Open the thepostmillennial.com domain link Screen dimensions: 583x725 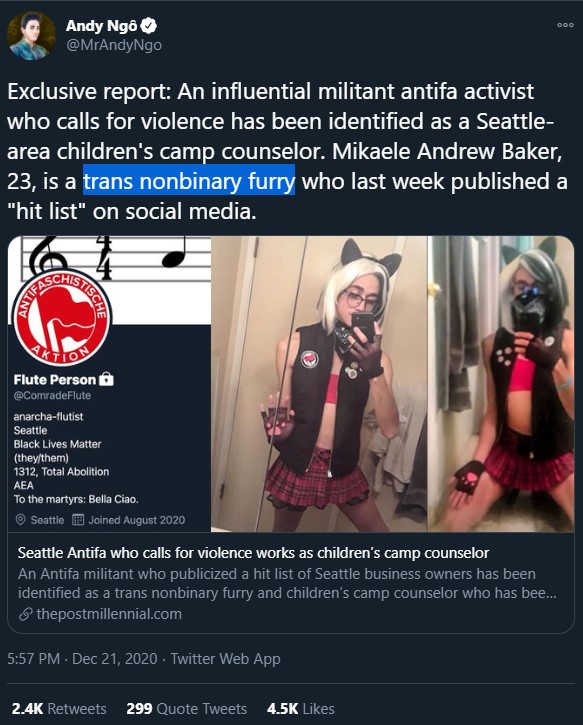tap(109, 614)
